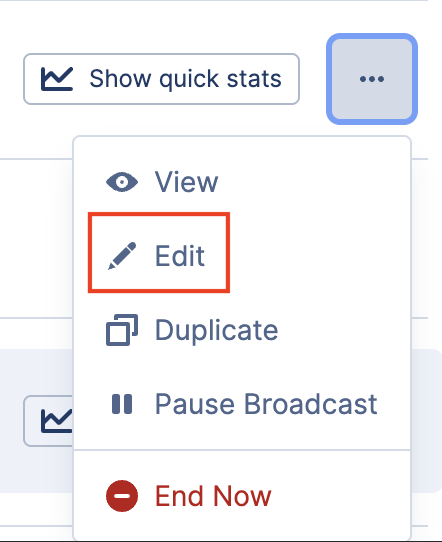
Task: Click the partially hidden chart icon in lower row
Action: tap(57, 421)
